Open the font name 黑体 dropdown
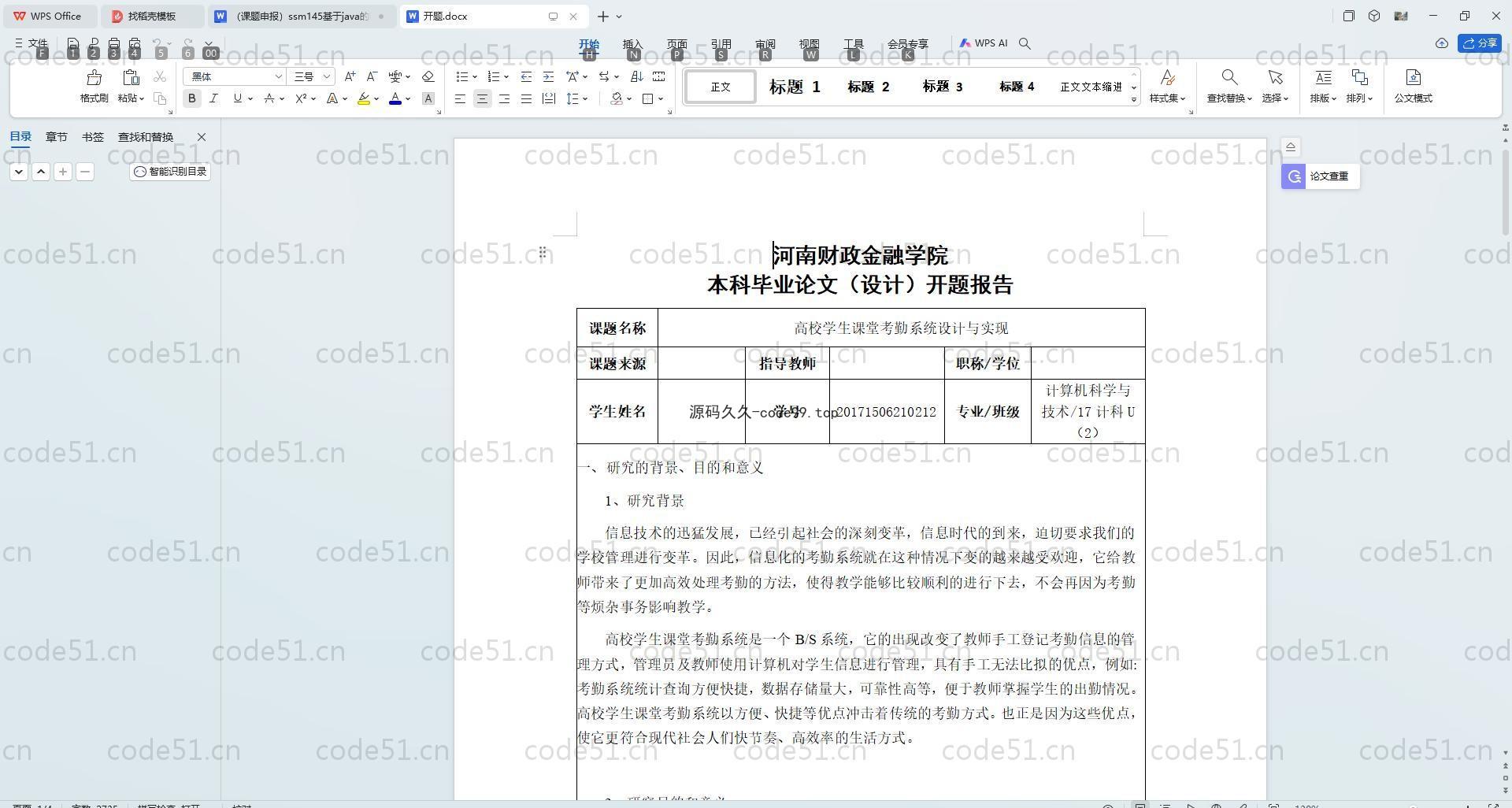 point(278,76)
